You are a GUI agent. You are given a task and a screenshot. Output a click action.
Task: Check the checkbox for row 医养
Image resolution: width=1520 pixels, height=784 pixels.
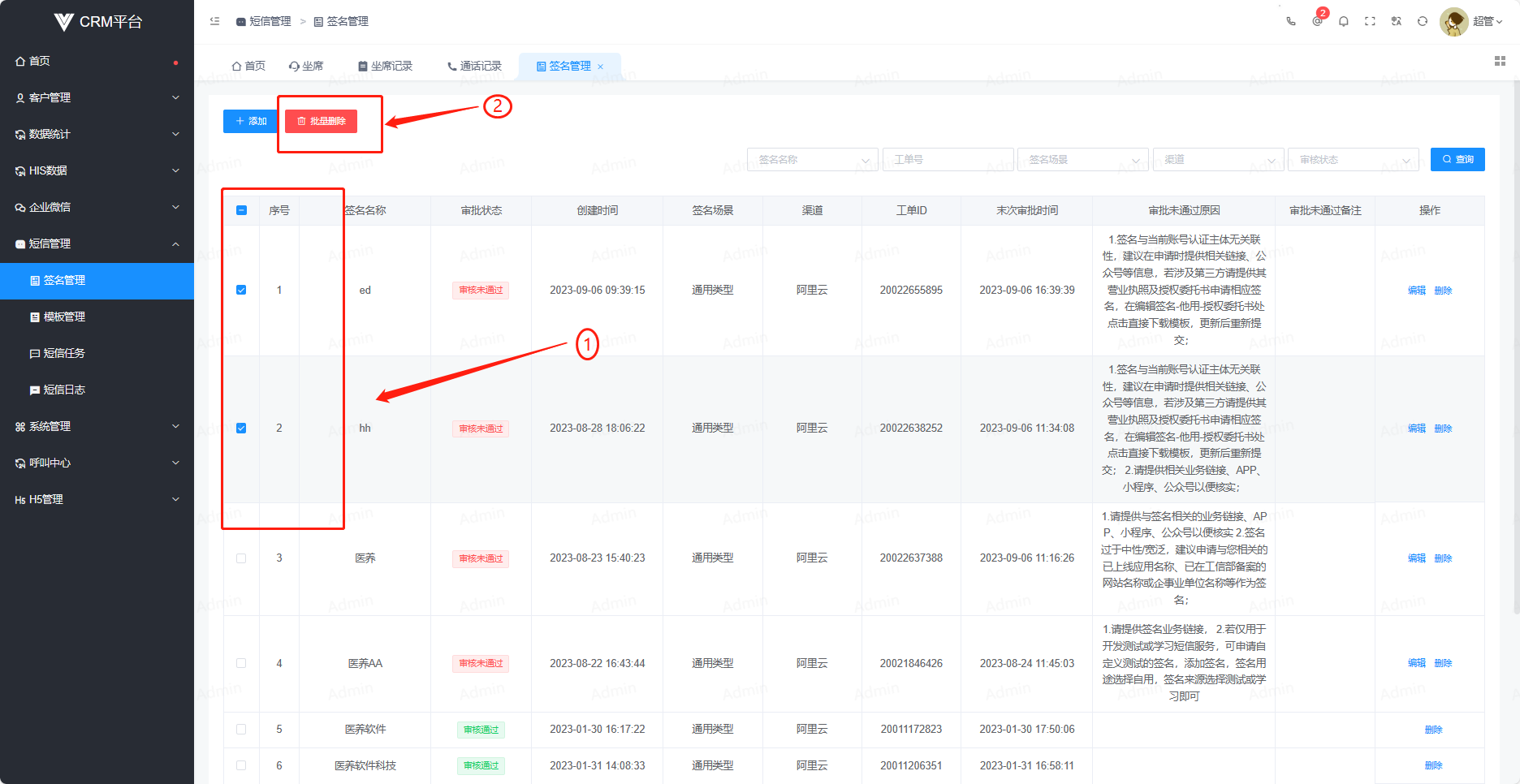click(241, 558)
